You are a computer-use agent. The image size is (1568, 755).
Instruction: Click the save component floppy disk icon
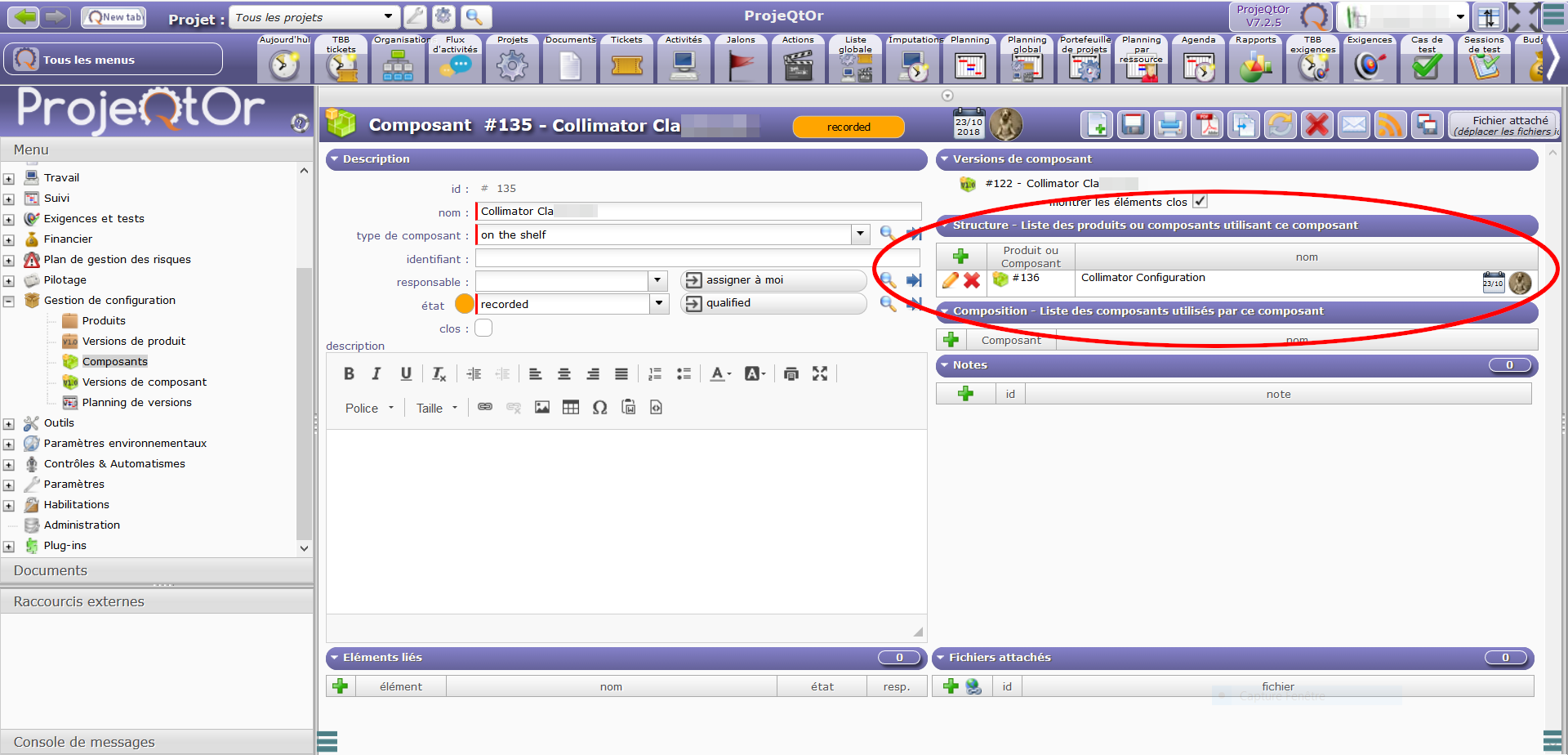(1133, 125)
